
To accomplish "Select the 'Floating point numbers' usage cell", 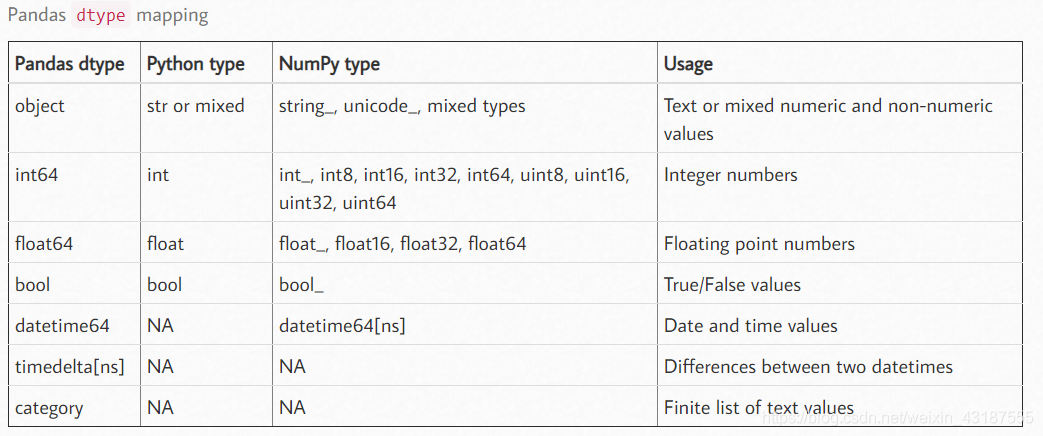I will 759,244.
